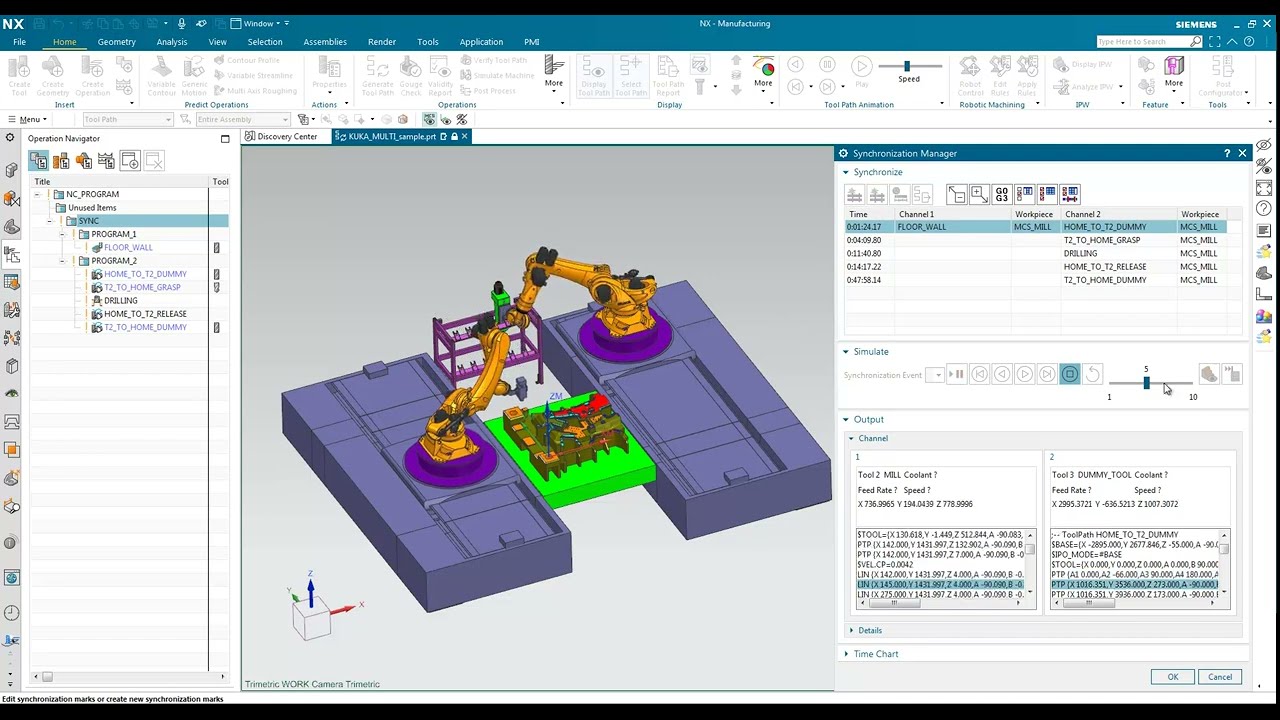This screenshot has width=1280, height=720.
Task: Click the Robot Control icon
Action: [970, 76]
